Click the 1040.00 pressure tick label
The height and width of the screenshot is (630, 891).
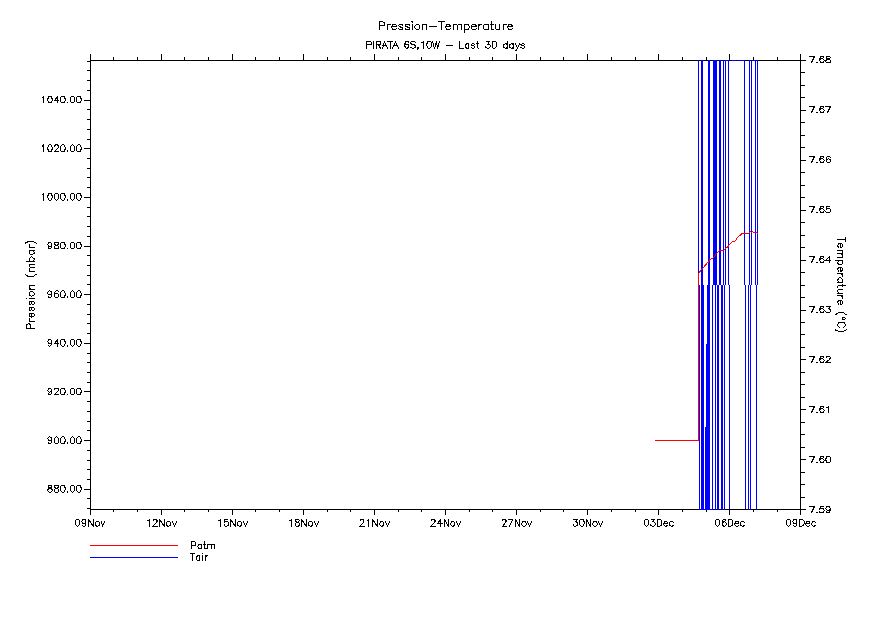tap(62, 100)
